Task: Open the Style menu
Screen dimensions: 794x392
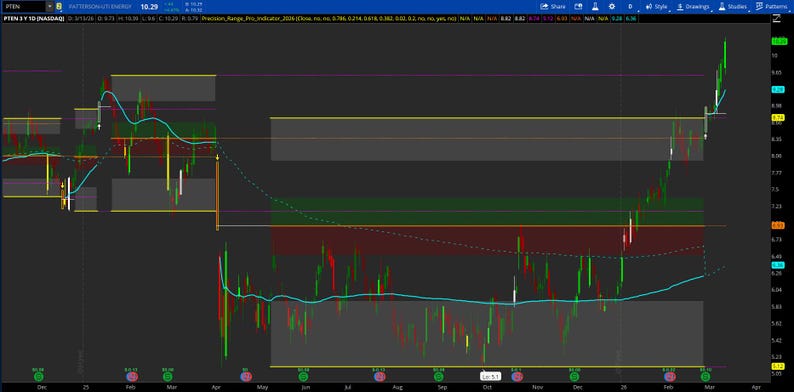Action: (x=656, y=7)
